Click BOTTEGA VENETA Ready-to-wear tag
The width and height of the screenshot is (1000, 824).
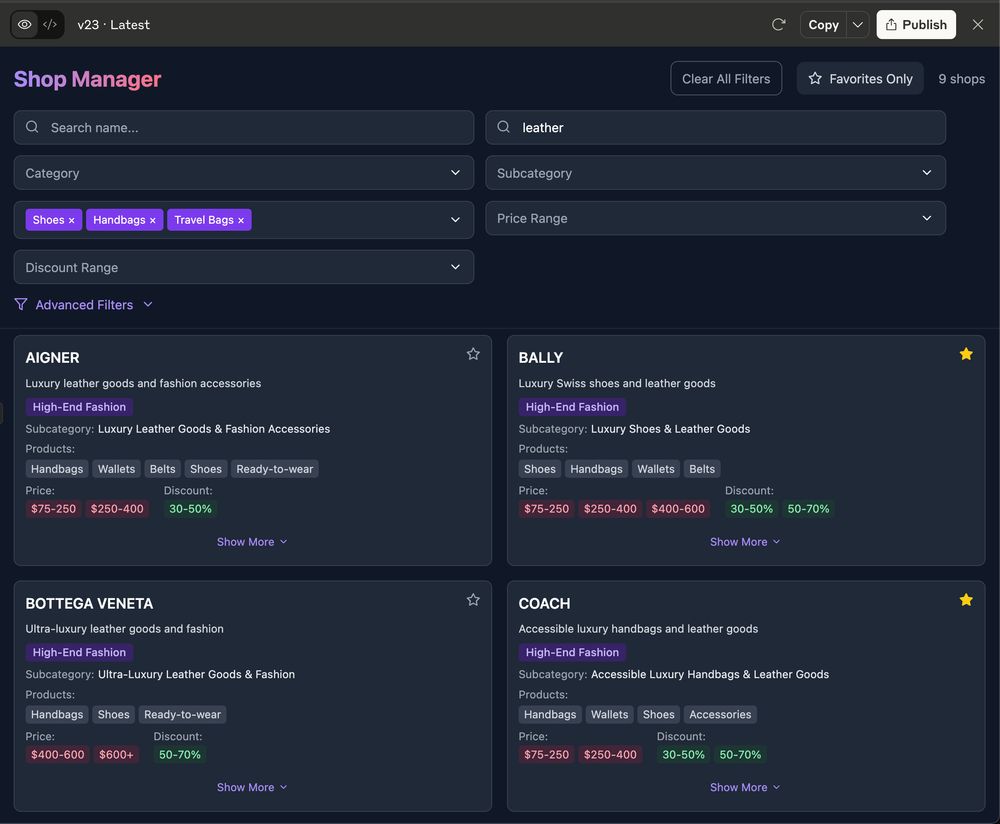pos(182,714)
